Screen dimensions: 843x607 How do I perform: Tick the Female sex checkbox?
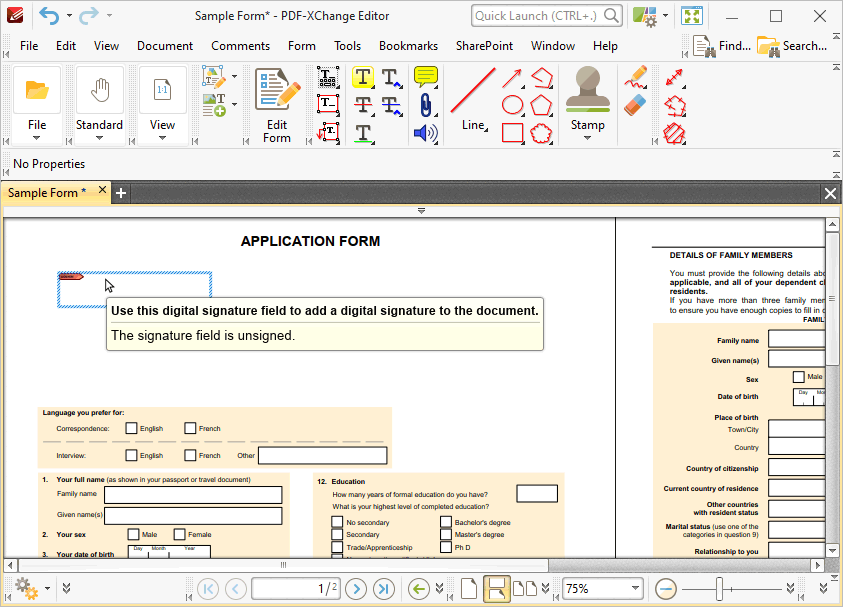tap(180, 534)
